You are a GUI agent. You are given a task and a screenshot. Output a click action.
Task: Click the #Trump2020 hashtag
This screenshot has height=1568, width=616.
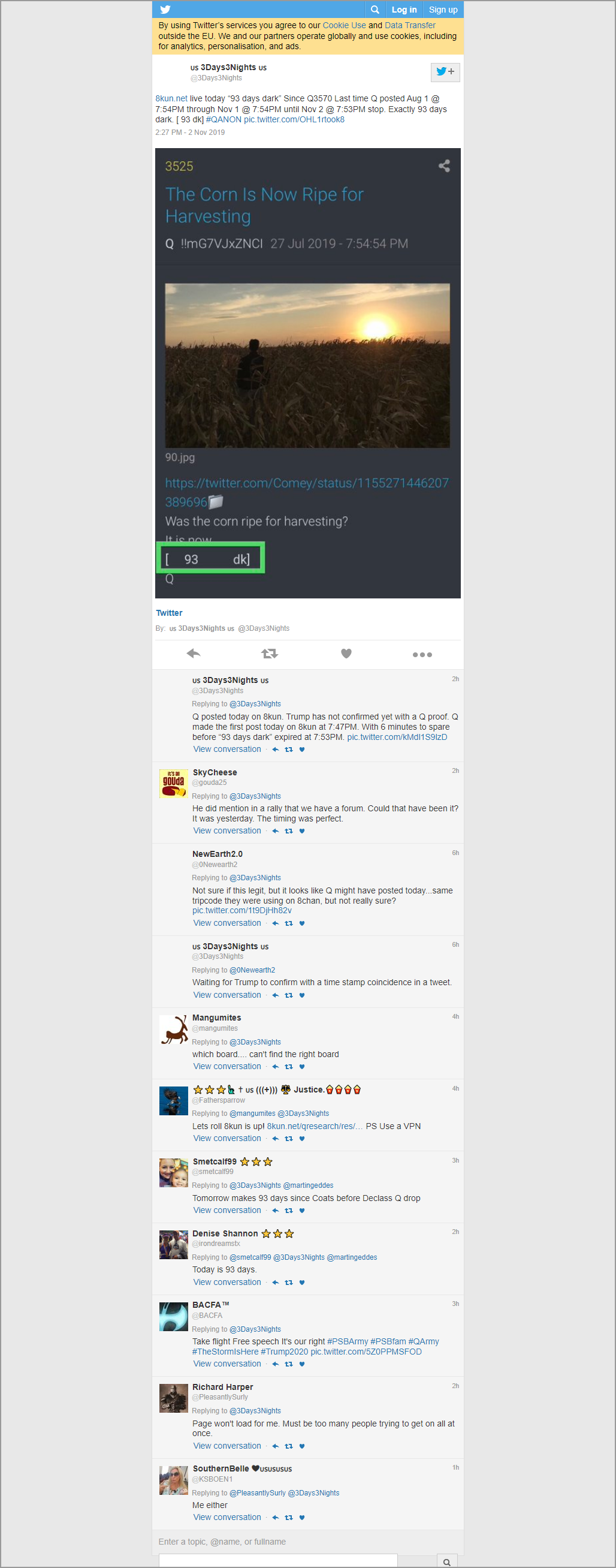[285, 1352]
